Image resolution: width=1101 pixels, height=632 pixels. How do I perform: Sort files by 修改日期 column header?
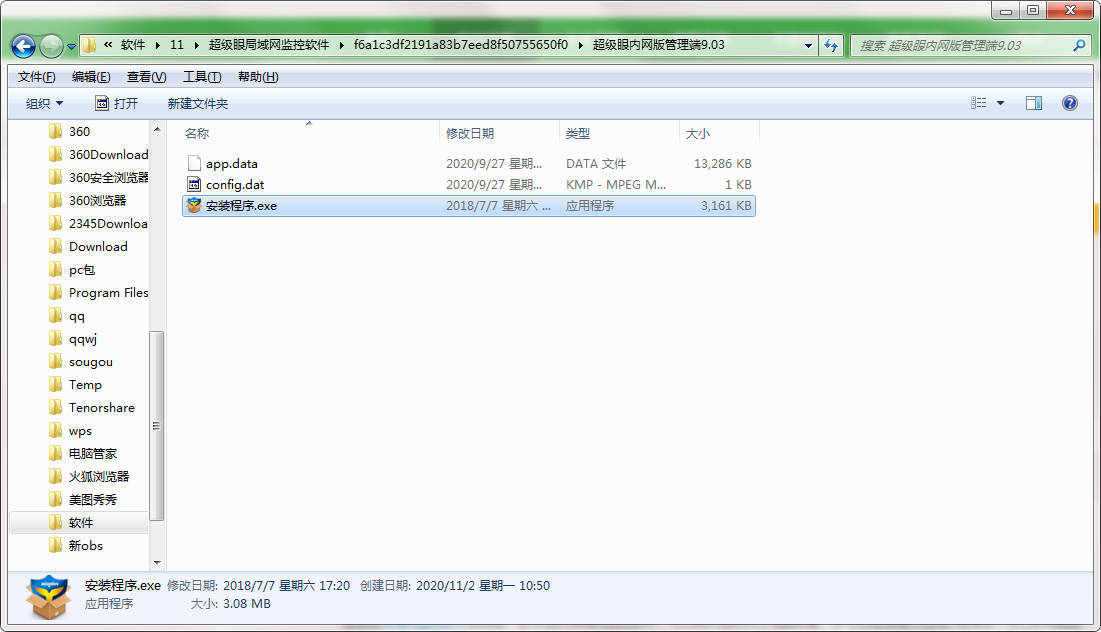[x=470, y=133]
